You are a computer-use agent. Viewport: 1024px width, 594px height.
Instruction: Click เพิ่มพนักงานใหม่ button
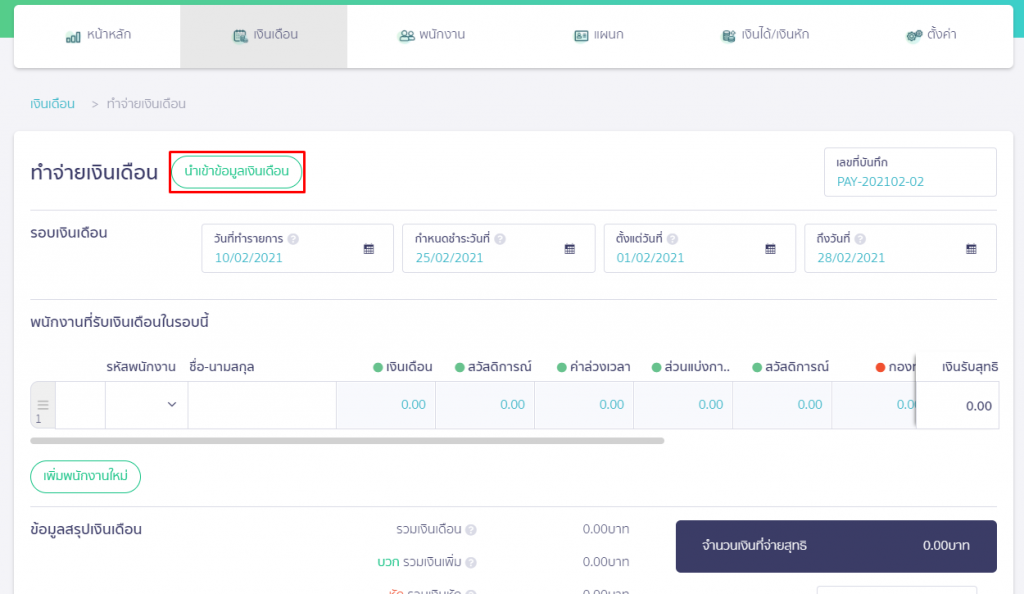pyautogui.click(x=86, y=476)
